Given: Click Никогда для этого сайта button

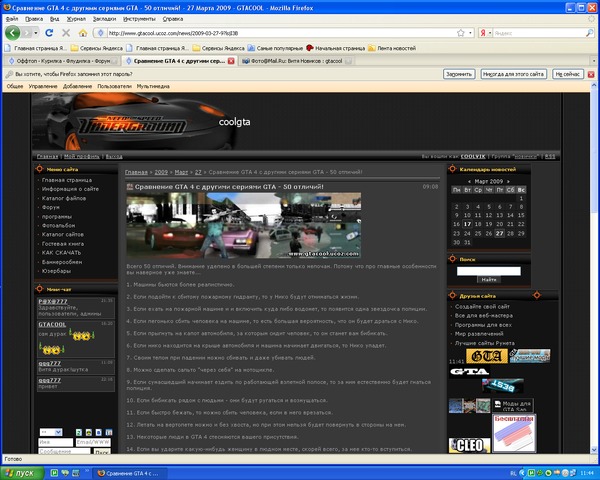Looking at the screenshot, I should coord(514,74).
